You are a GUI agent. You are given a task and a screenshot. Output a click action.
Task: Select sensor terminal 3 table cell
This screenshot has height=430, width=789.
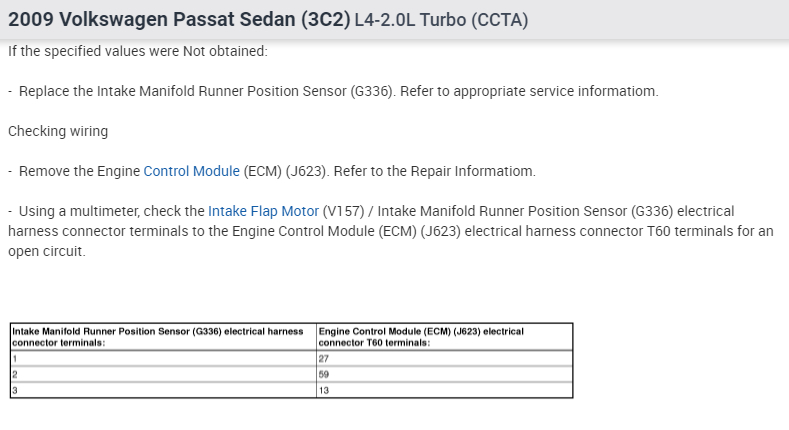pos(161,390)
